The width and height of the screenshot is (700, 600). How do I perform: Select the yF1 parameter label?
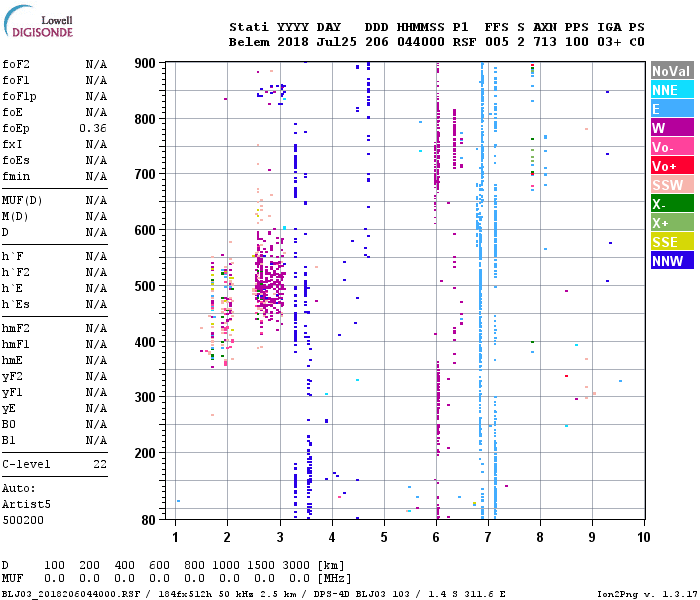pyautogui.click(x=12, y=393)
